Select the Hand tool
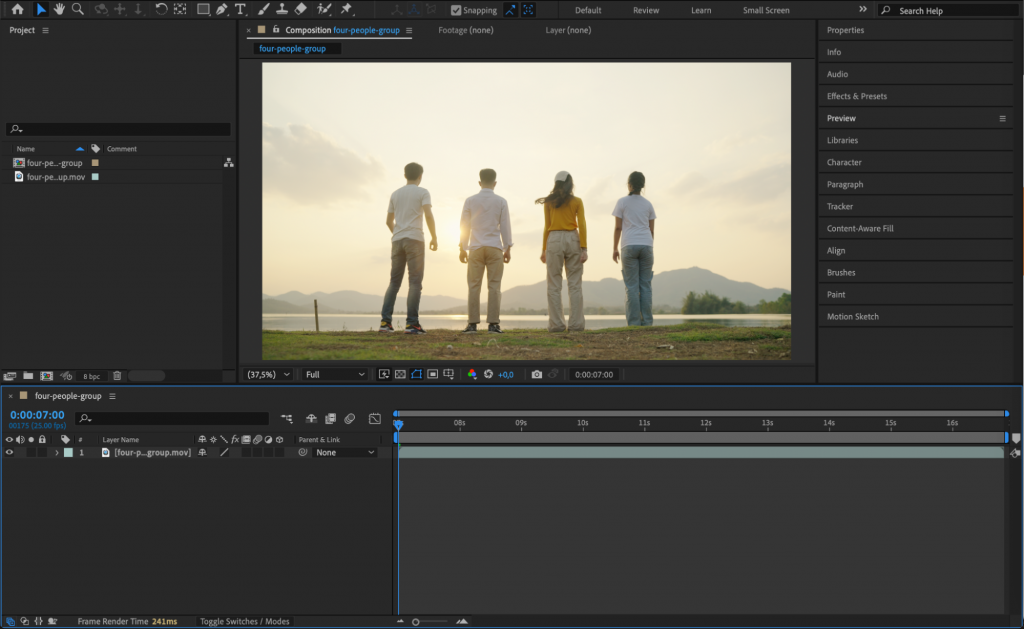Viewport: 1024px width, 629px height. point(59,10)
